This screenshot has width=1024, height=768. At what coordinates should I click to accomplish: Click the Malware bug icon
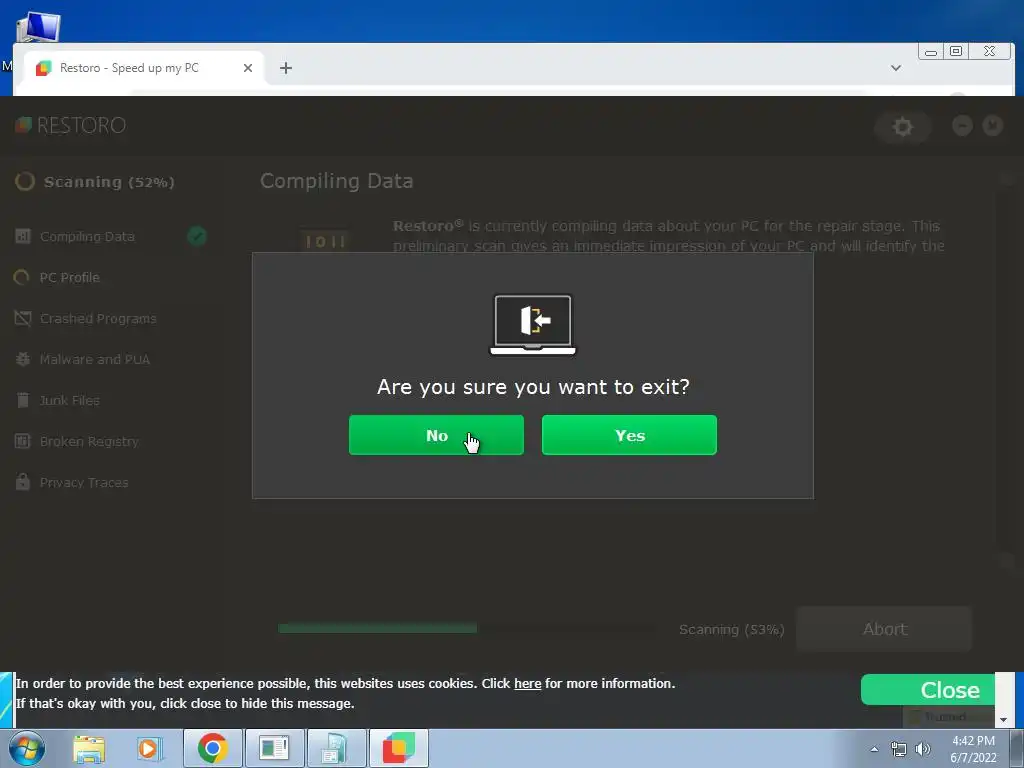click(x=23, y=359)
